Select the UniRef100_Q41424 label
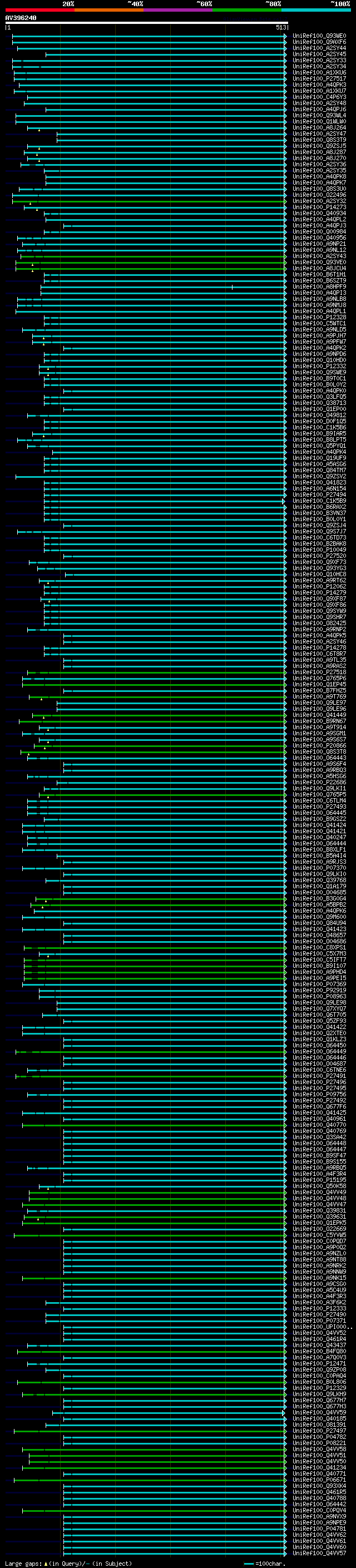The width and height of the screenshot is (356, 1568). pyautogui.click(x=319, y=825)
